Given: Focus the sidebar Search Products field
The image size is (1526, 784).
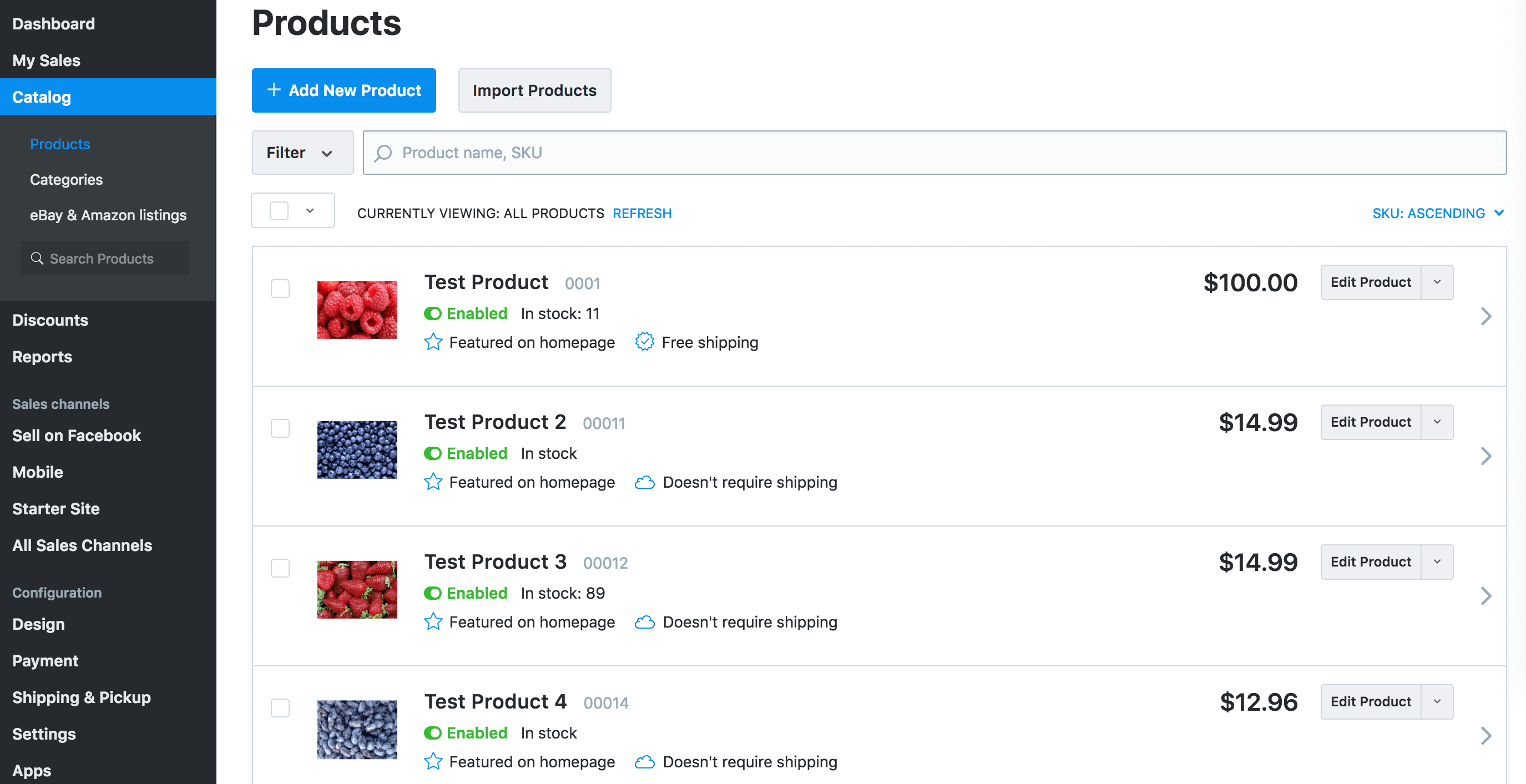Looking at the screenshot, I should [105, 259].
